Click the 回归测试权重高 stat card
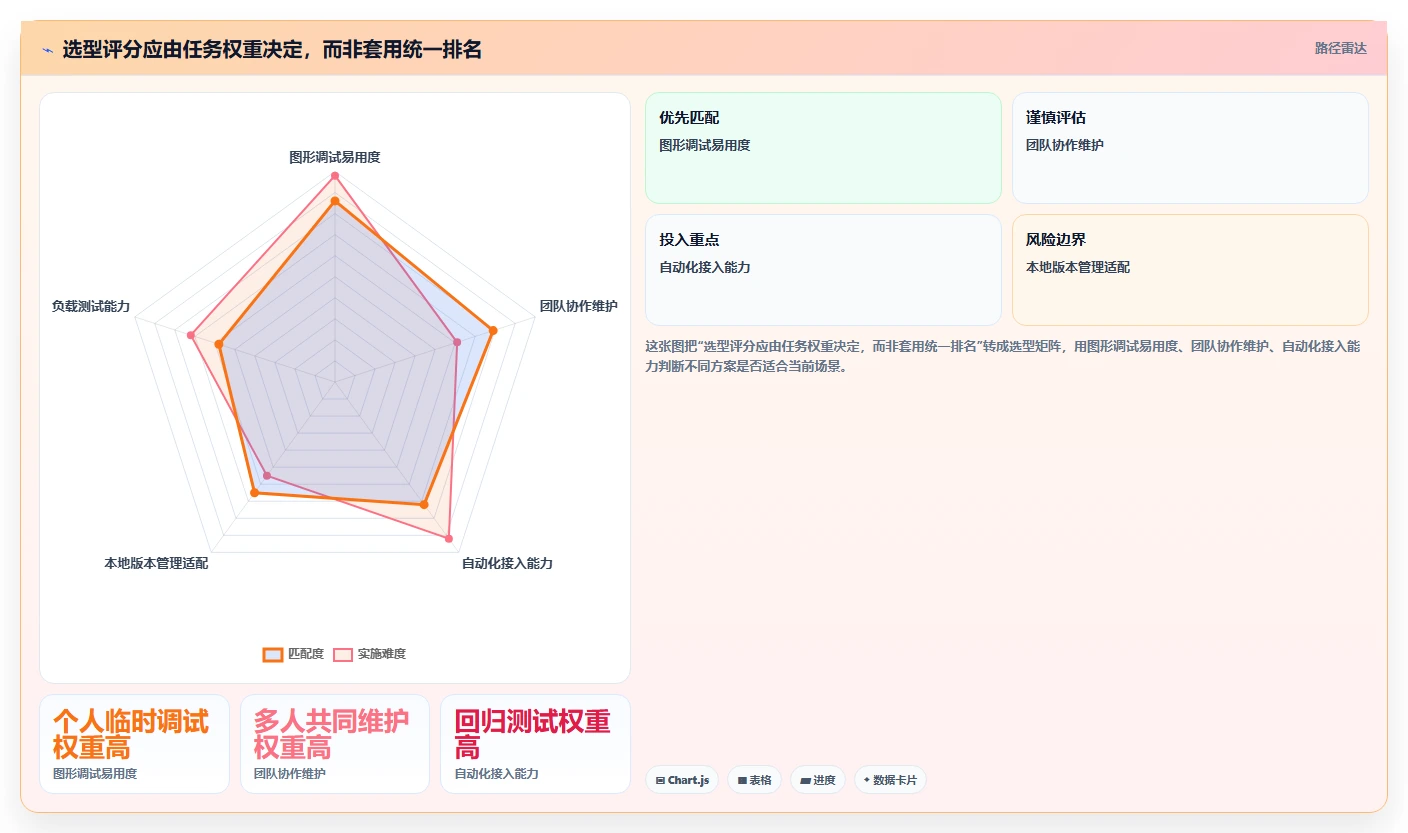Image resolution: width=1408 pixels, height=833 pixels. click(535, 744)
